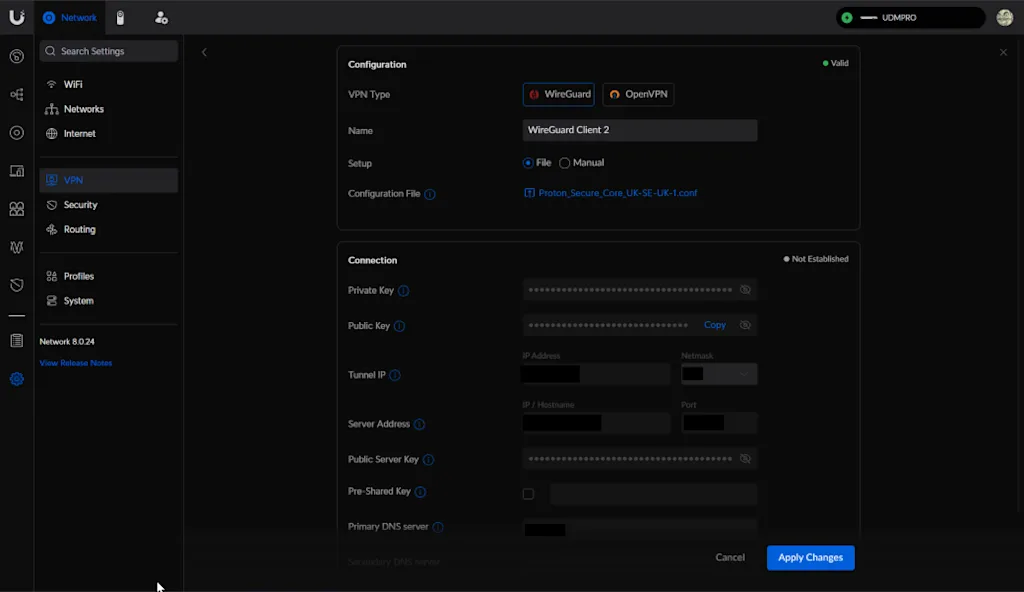Viewport: 1024px width, 592px height.
Task: Click the Search Settings field
Action: point(108,51)
